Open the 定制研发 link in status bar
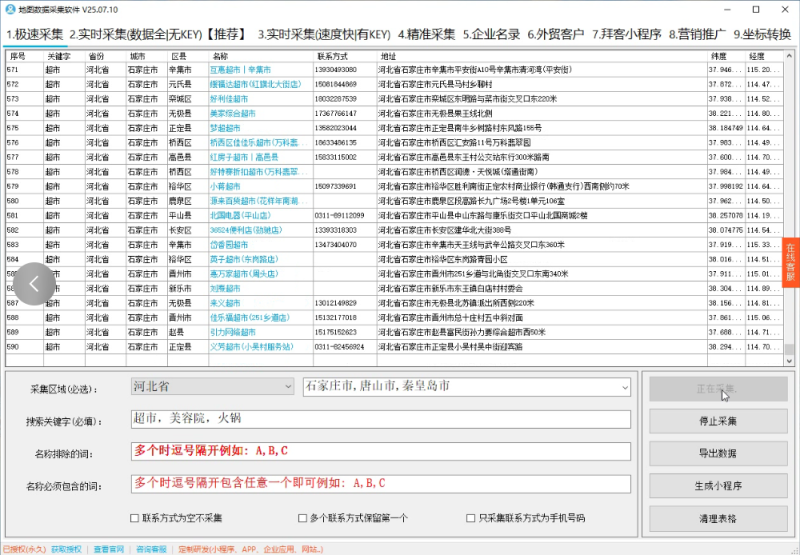 point(251,549)
